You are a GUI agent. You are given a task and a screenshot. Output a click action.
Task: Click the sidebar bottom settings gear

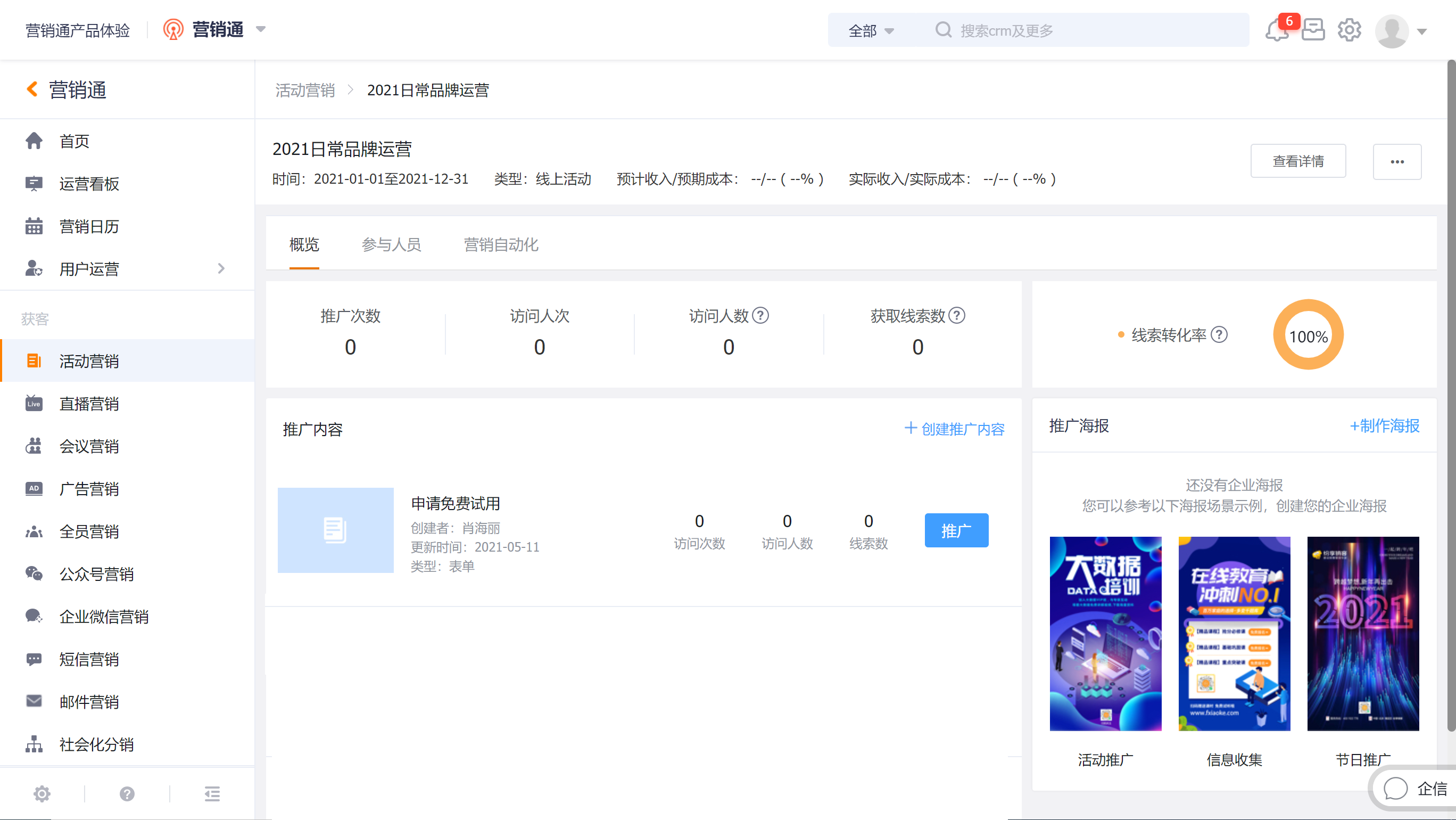click(x=42, y=794)
